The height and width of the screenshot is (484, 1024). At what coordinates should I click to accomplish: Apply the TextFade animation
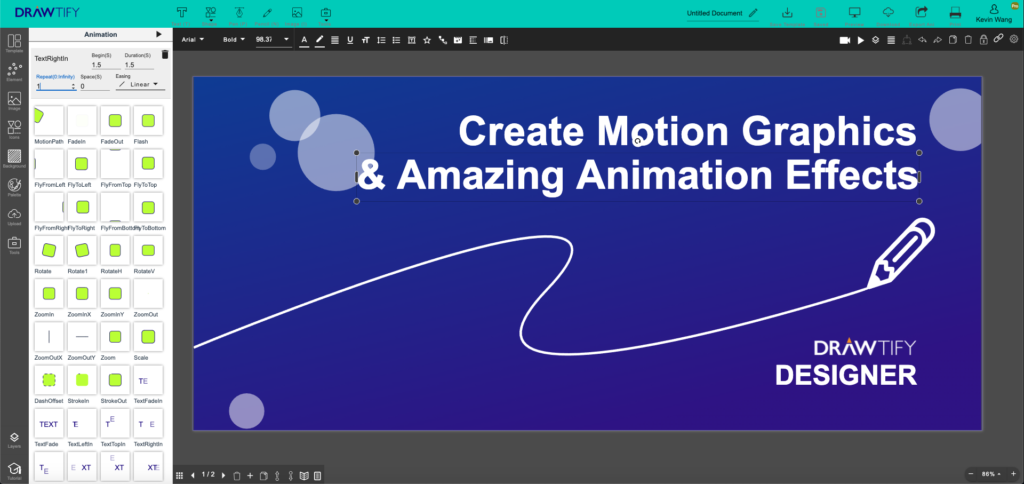click(x=49, y=424)
